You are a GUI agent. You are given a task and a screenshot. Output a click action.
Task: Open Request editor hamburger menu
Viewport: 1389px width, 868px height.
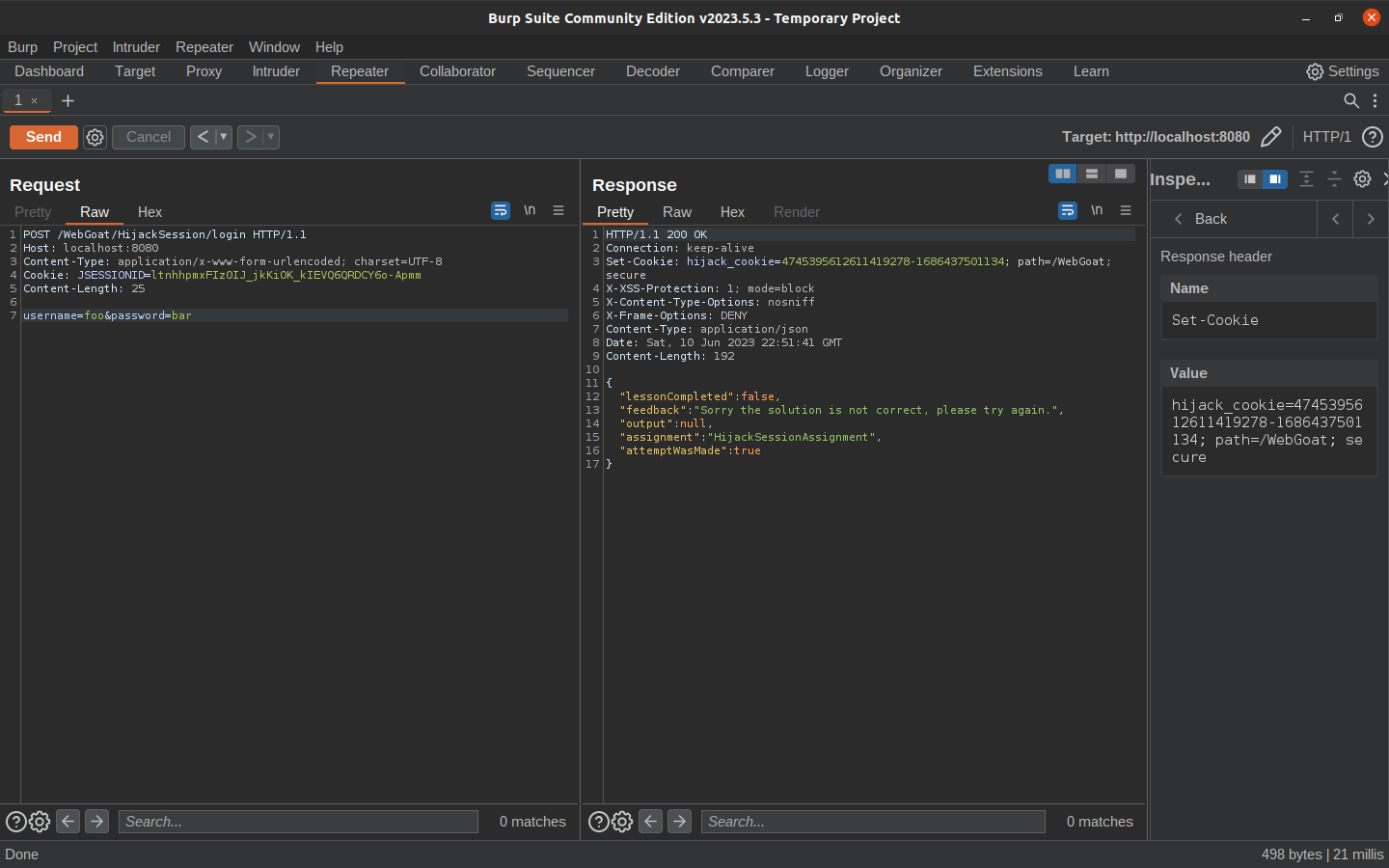click(x=558, y=210)
